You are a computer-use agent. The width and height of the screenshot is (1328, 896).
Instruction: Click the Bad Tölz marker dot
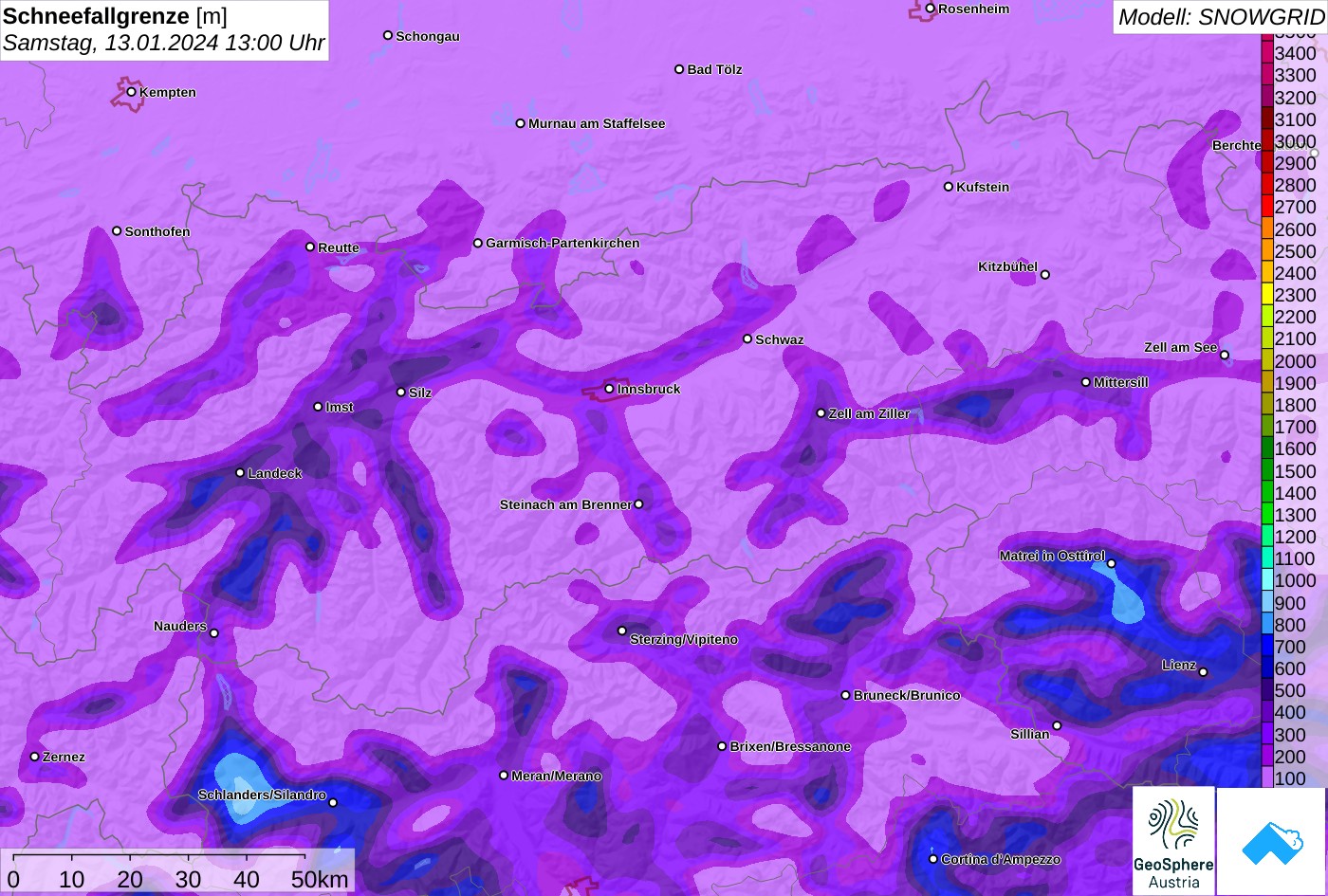(679, 69)
